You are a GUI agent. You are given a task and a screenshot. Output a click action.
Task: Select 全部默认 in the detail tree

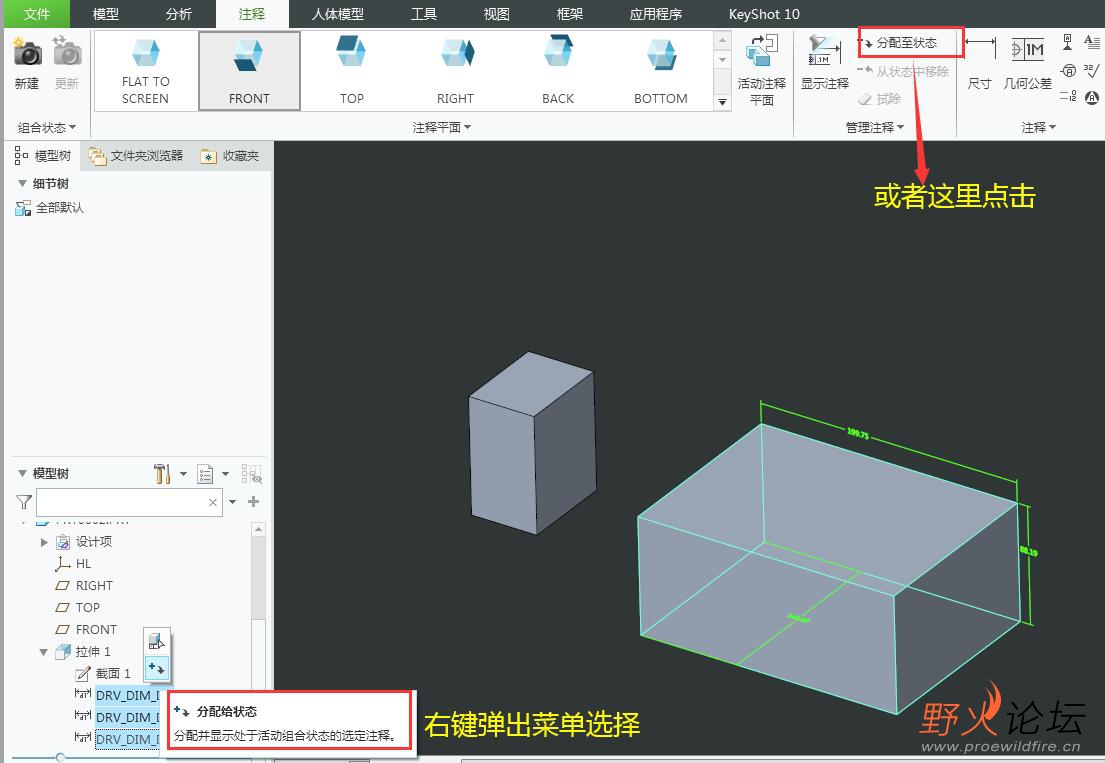click(49, 208)
